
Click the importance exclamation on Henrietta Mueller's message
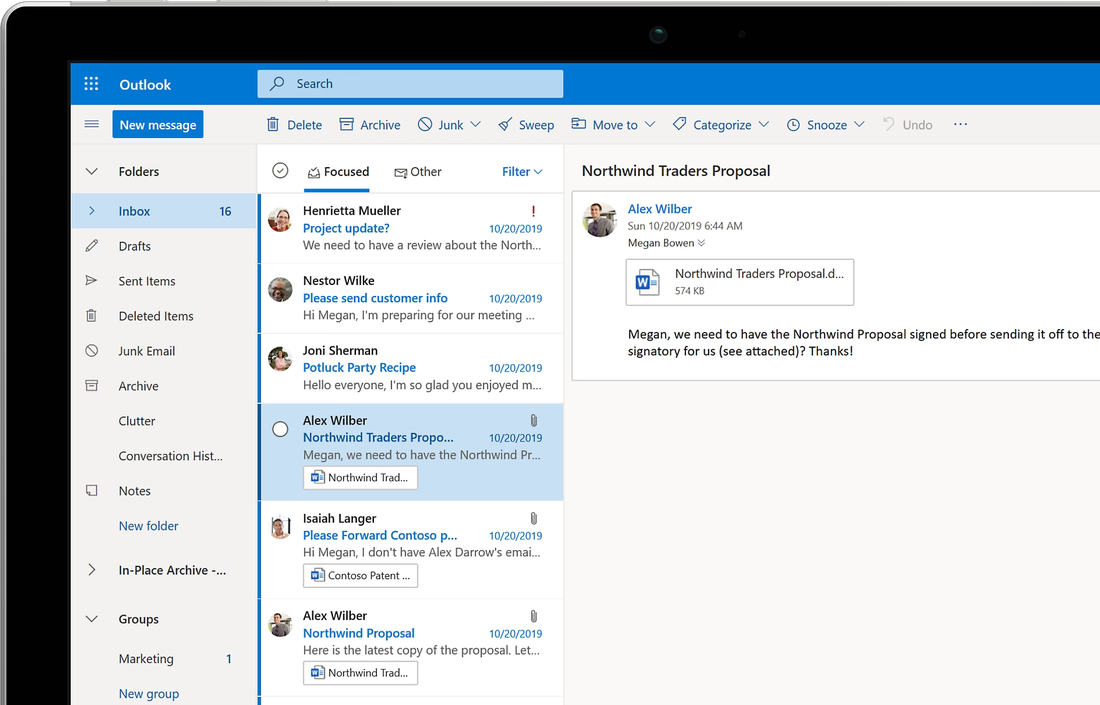(533, 211)
